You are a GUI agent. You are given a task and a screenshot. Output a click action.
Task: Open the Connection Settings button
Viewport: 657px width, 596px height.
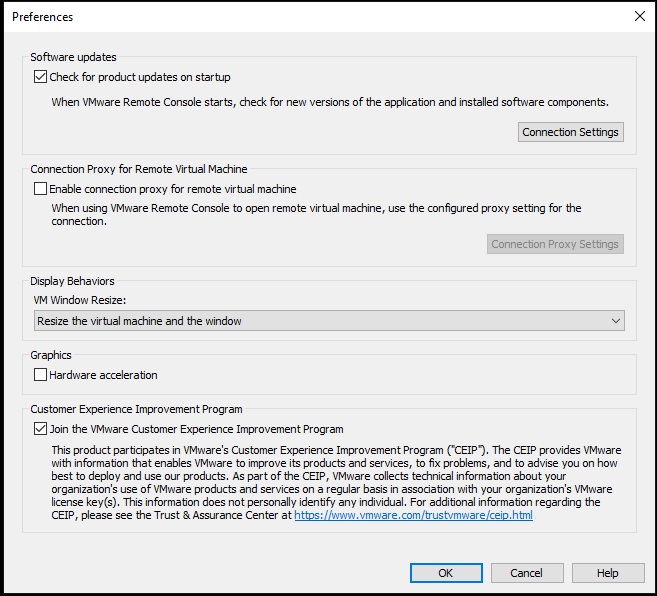tap(571, 132)
